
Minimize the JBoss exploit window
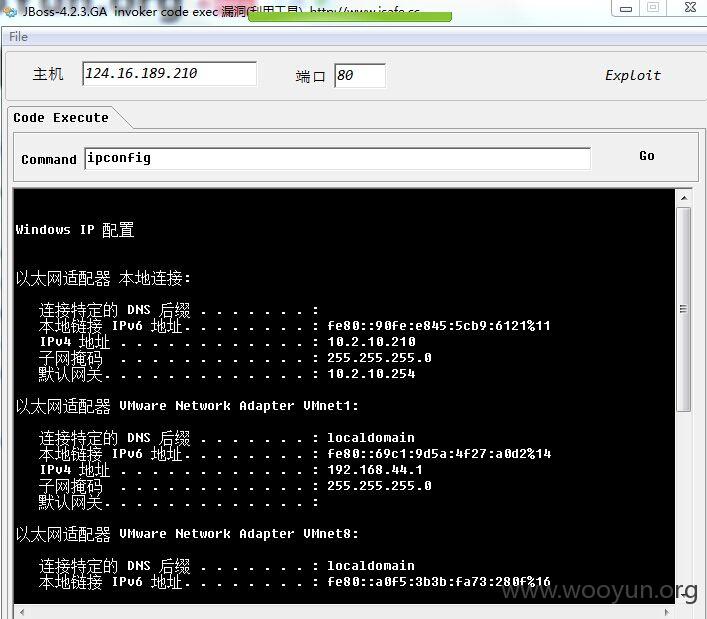point(626,8)
